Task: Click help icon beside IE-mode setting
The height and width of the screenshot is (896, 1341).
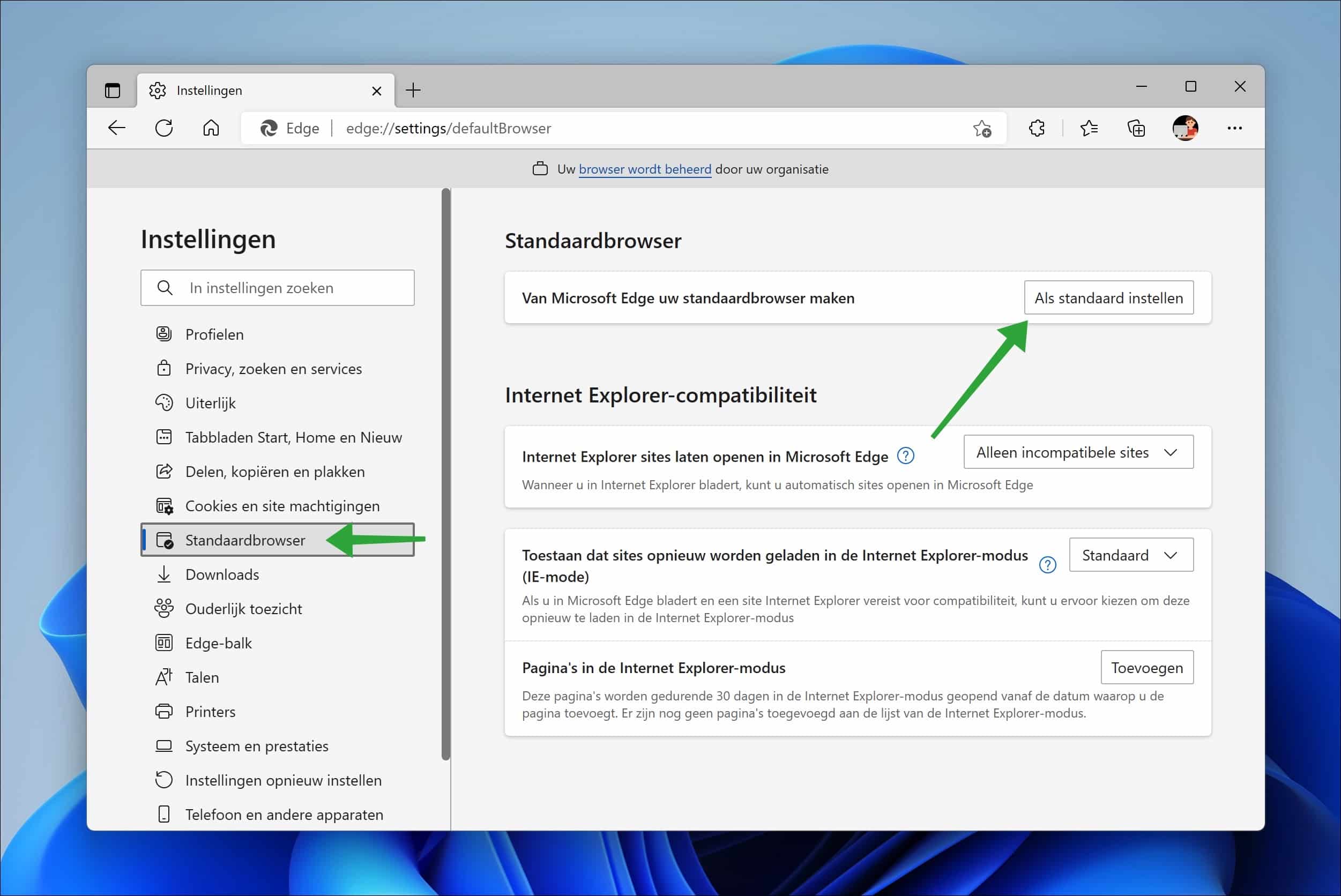Action: coord(1048,565)
